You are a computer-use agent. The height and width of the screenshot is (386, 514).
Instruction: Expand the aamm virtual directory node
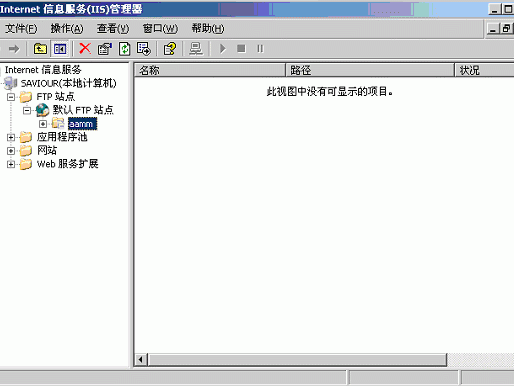[x=43, y=124]
